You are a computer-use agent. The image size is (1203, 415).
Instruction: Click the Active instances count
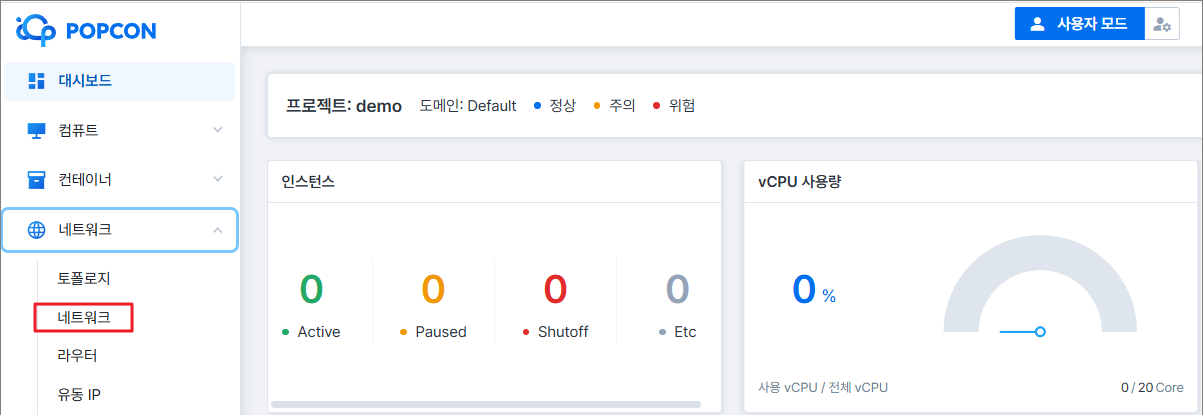point(311,289)
